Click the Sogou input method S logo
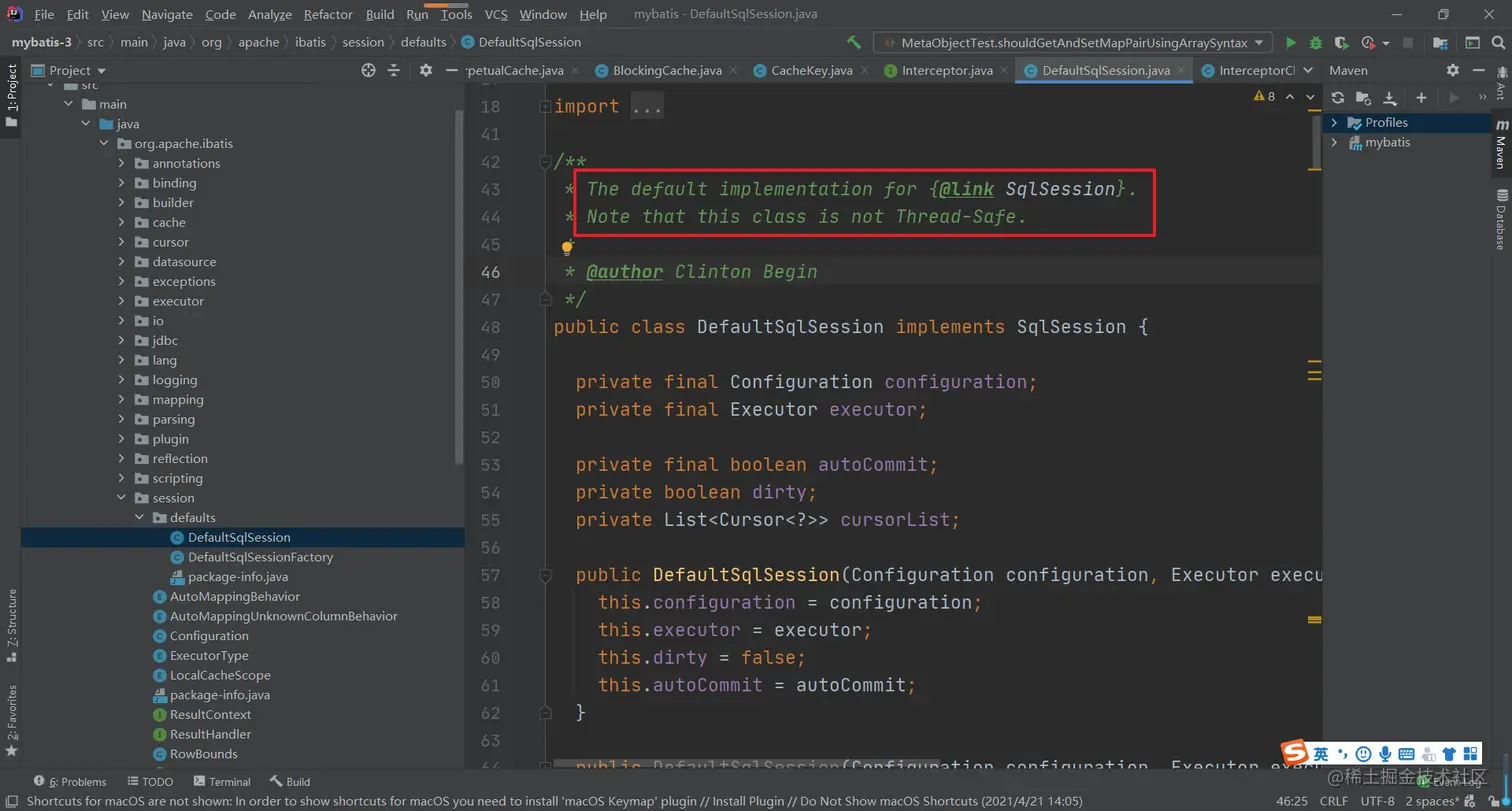This screenshot has height=811, width=1512. click(x=1296, y=753)
